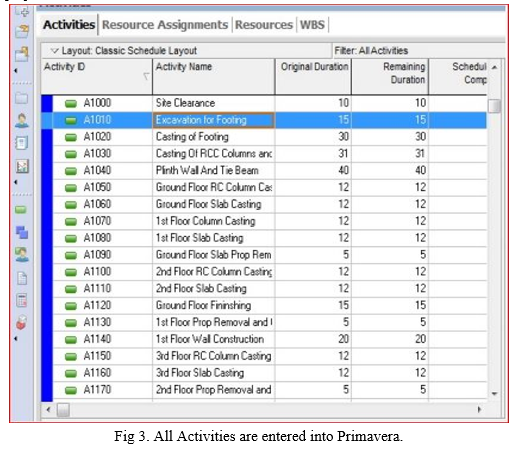The width and height of the screenshot is (524, 449).
Task: Click the Schedule Comp column header
Action: coord(458,77)
